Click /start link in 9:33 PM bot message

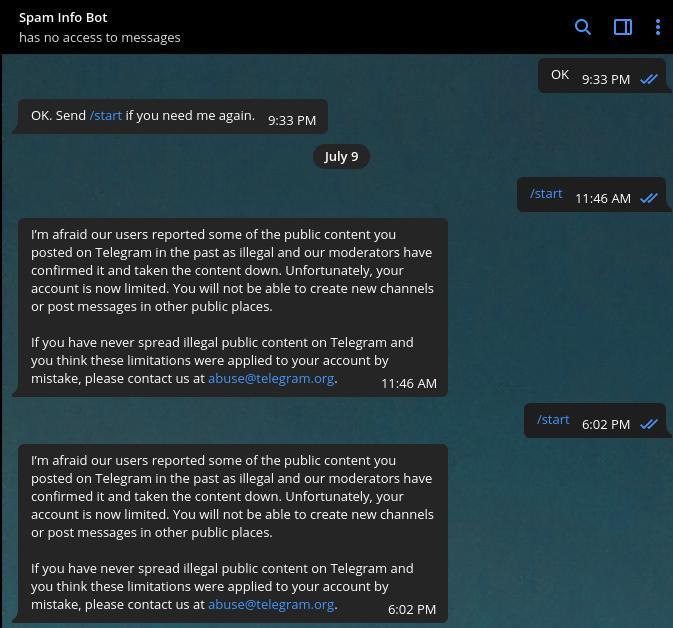[x=106, y=115]
